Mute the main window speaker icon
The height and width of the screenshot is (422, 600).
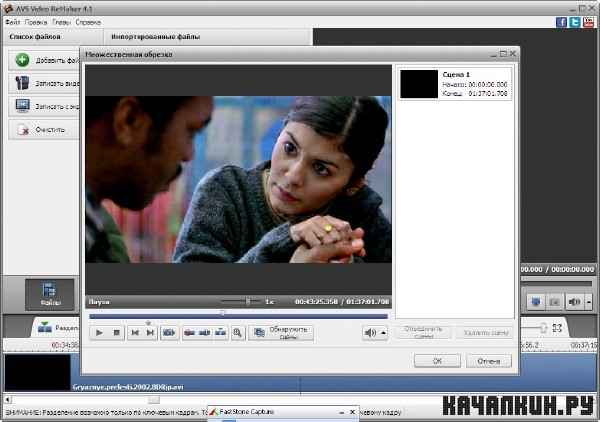click(x=574, y=302)
